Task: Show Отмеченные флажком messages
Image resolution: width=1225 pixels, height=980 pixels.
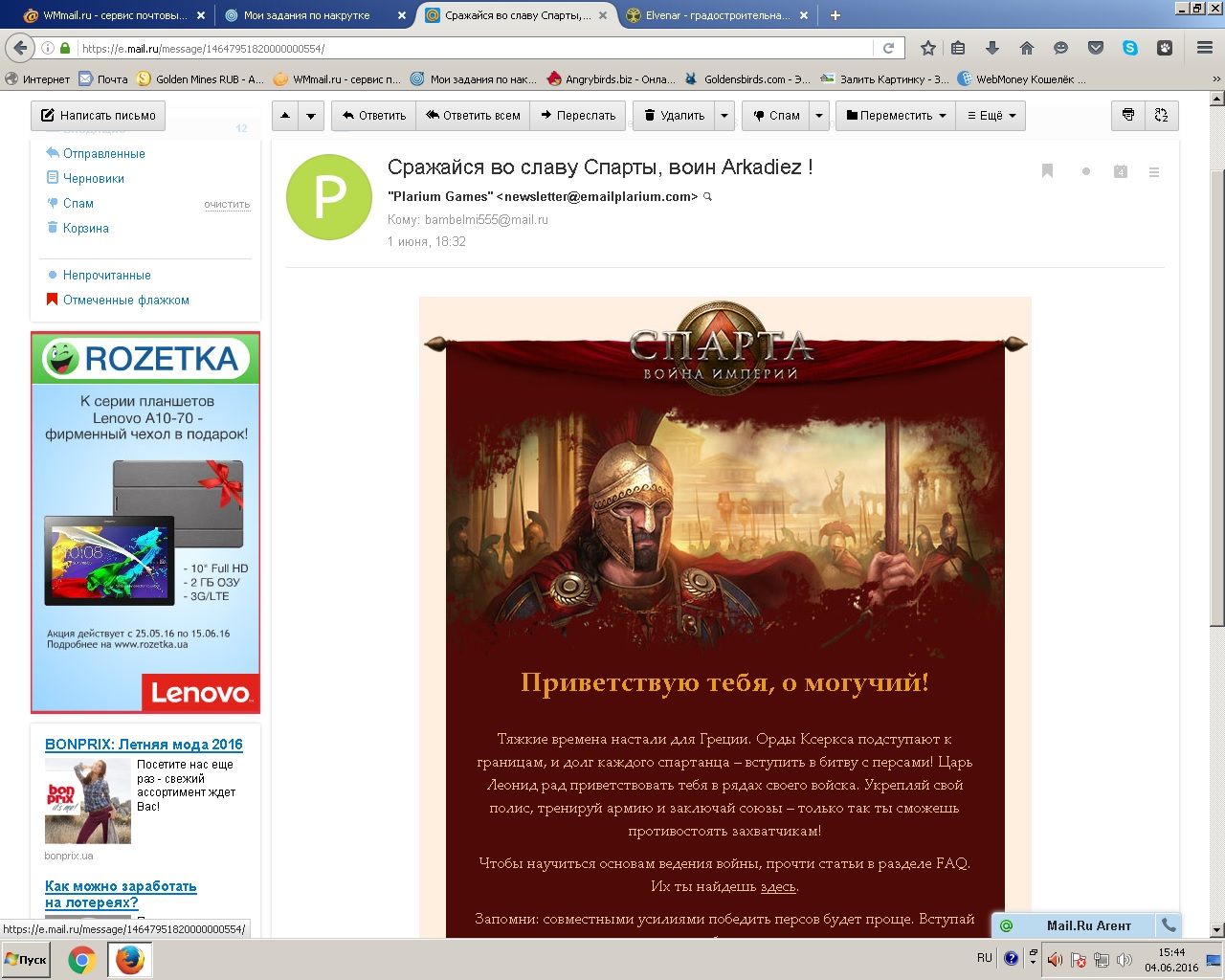Action: (x=125, y=300)
